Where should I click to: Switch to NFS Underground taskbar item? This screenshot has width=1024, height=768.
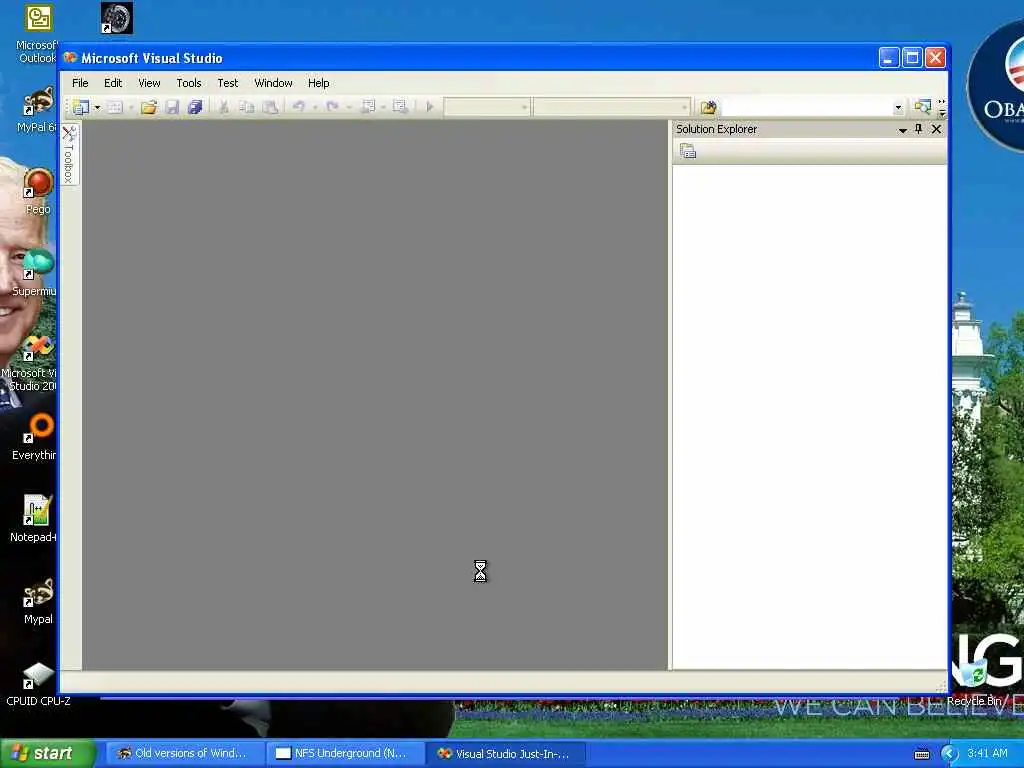345,754
